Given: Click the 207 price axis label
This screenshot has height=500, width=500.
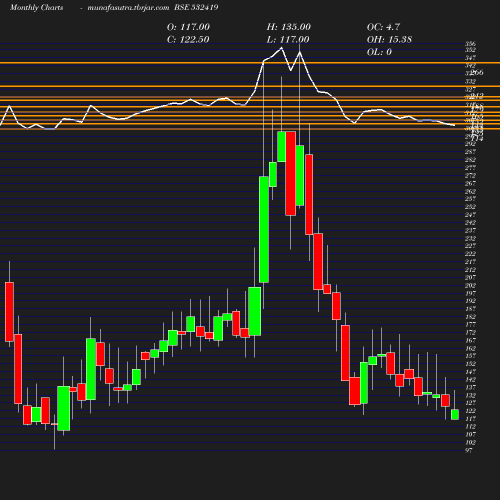Looking at the screenshot, I should (470, 277).
